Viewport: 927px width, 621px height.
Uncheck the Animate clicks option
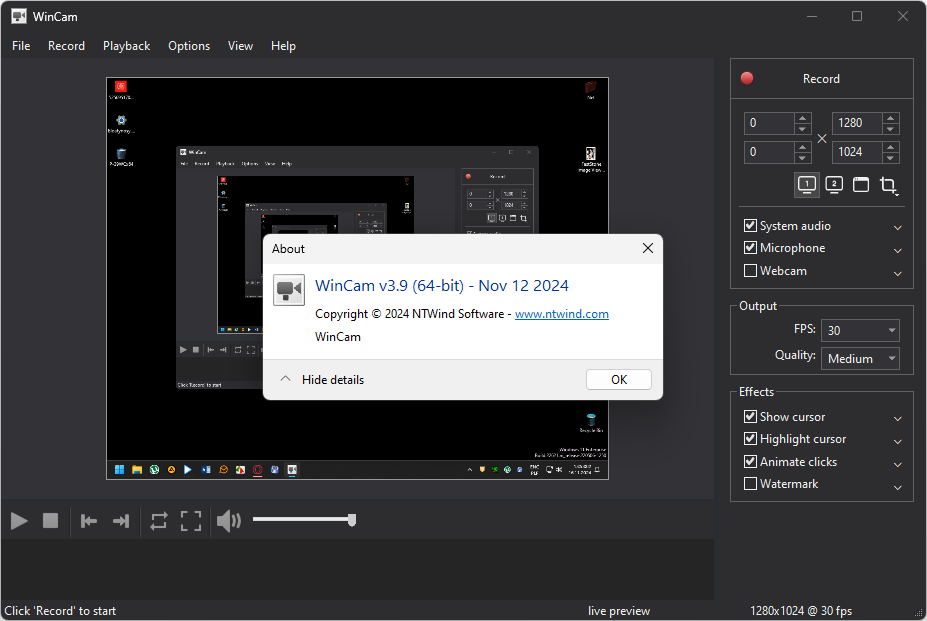[x=750, y=462]
